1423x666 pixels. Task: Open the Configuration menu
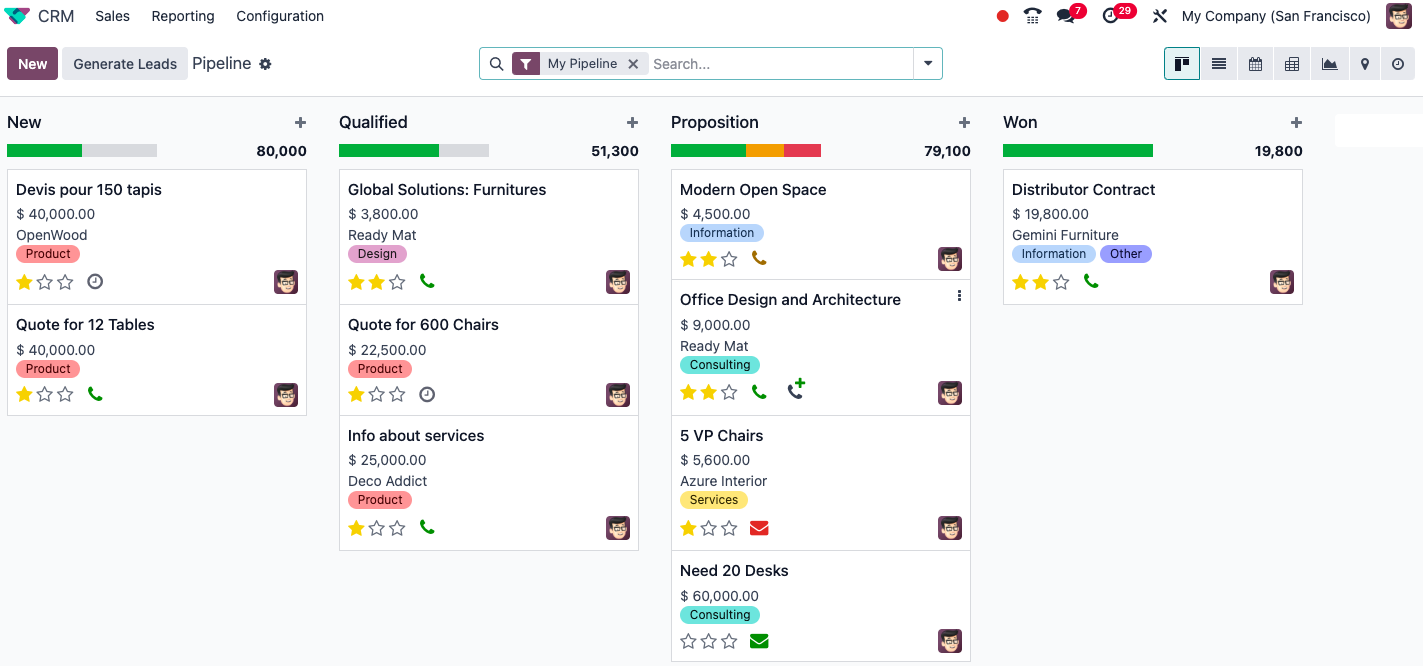click(x=280, y=16)
